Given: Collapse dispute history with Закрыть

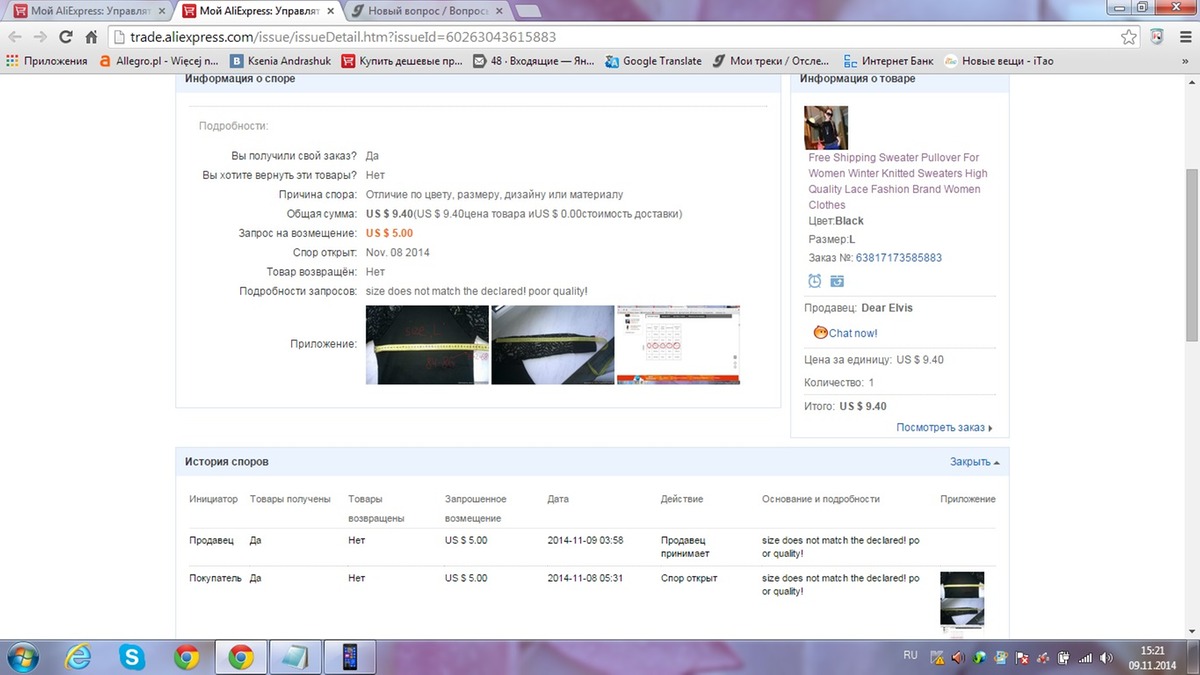Looking at the screenshot, I should (x=974, y=462).
